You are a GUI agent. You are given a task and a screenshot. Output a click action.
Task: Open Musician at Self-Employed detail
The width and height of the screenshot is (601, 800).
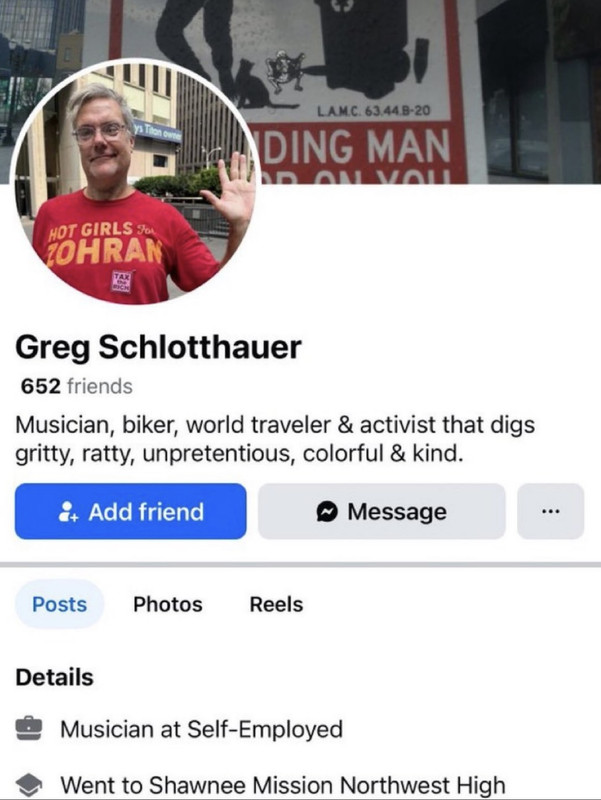click(202, 729)
